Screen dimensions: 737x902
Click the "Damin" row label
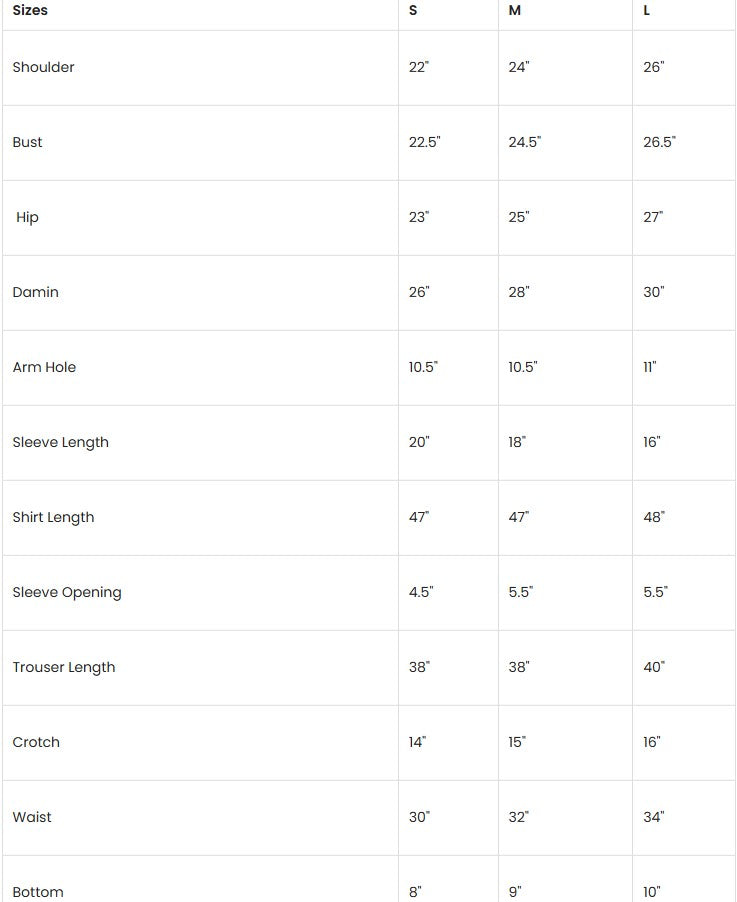pos(35,292)
